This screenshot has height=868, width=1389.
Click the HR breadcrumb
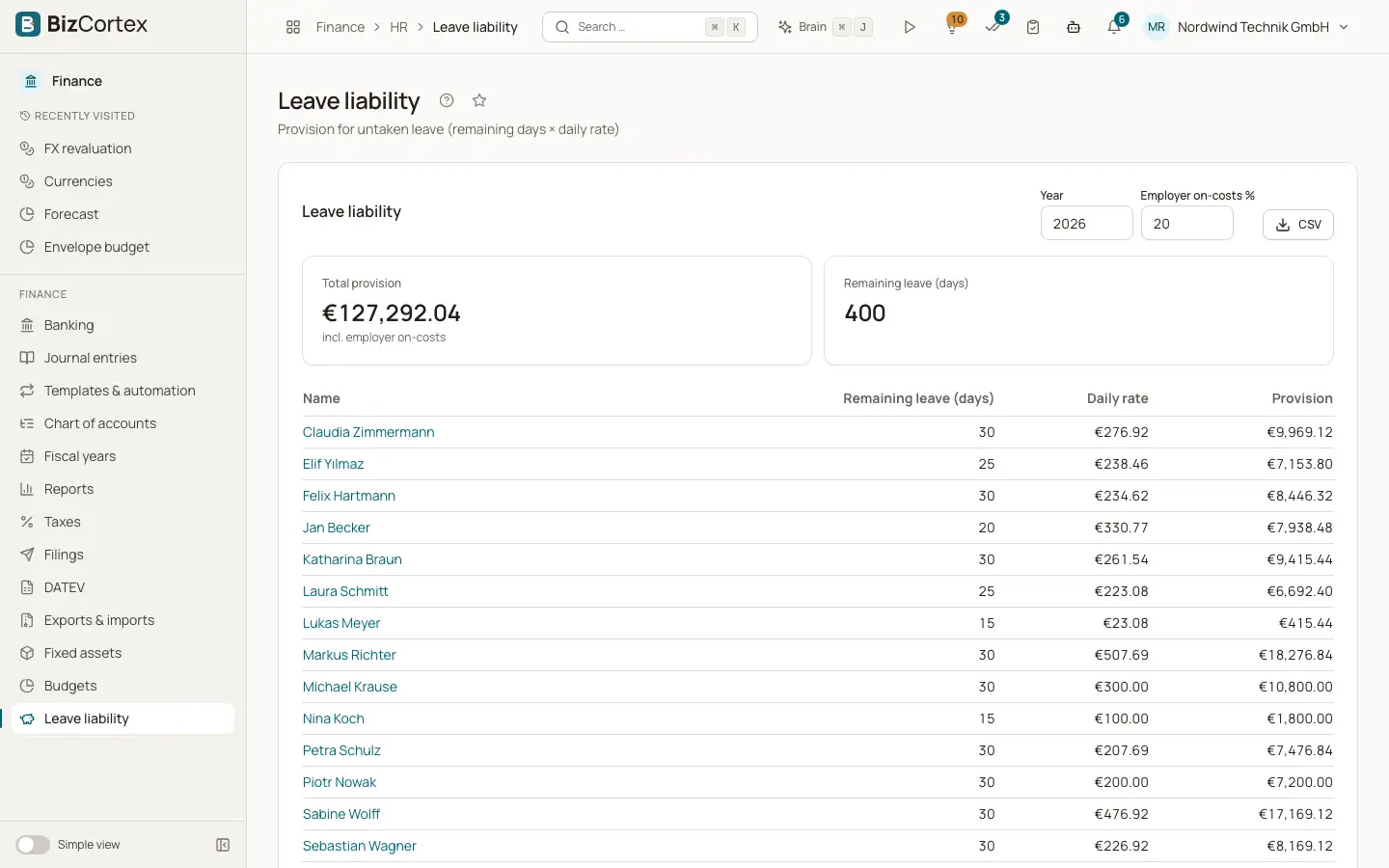tap(398, 27)
